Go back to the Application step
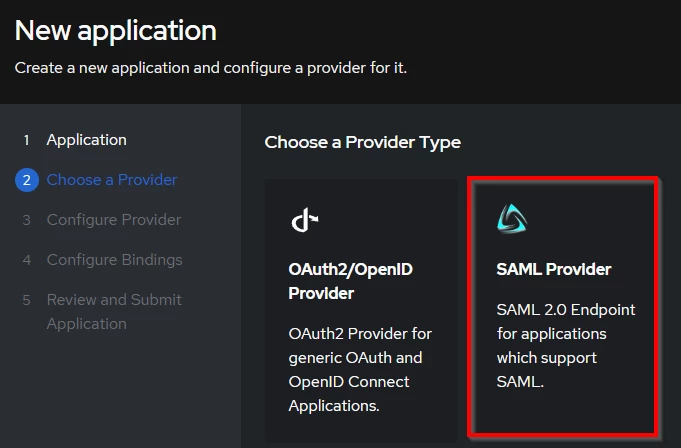 coord(87,140)
